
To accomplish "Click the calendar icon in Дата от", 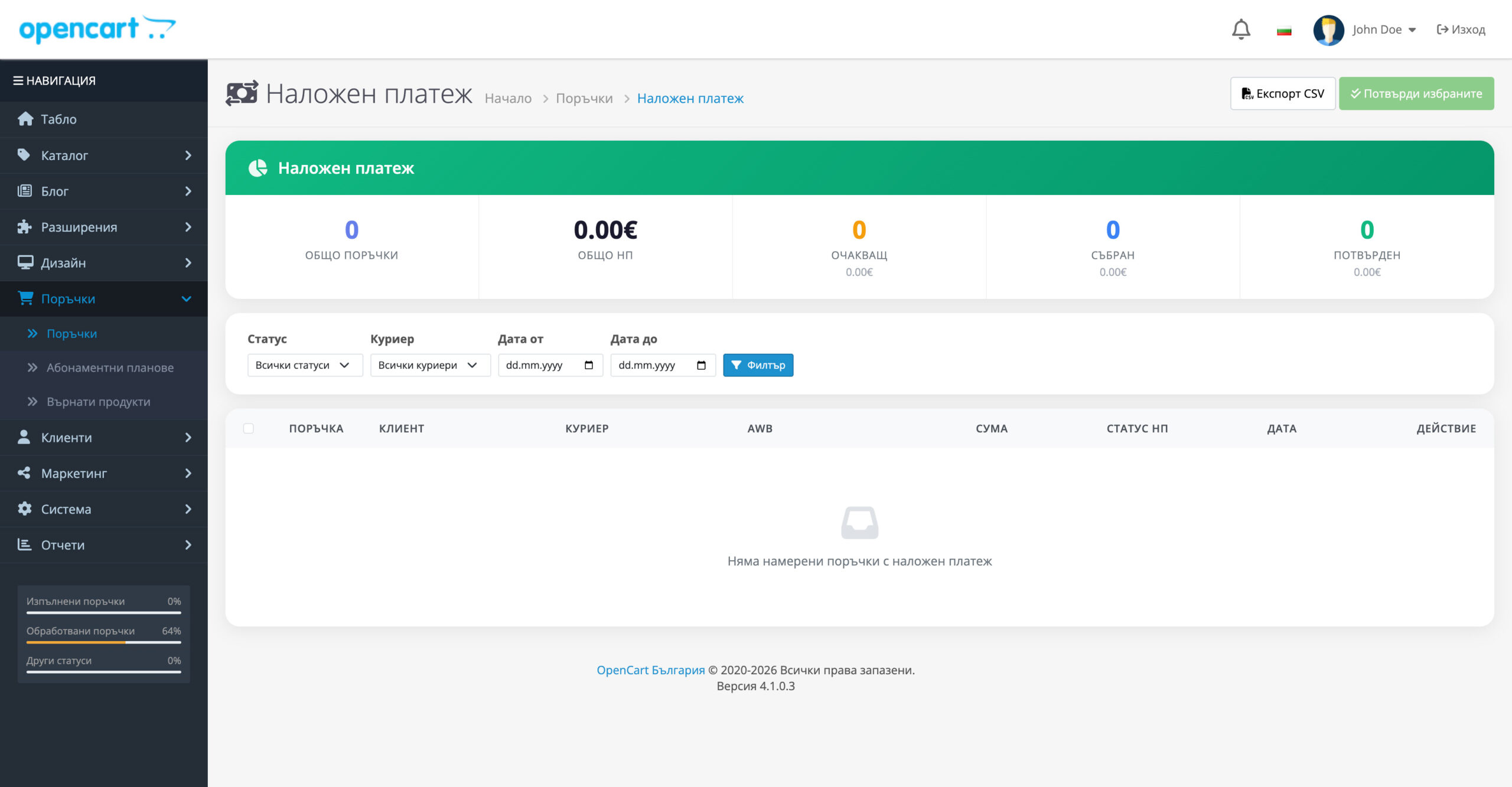I will [588, 365].
